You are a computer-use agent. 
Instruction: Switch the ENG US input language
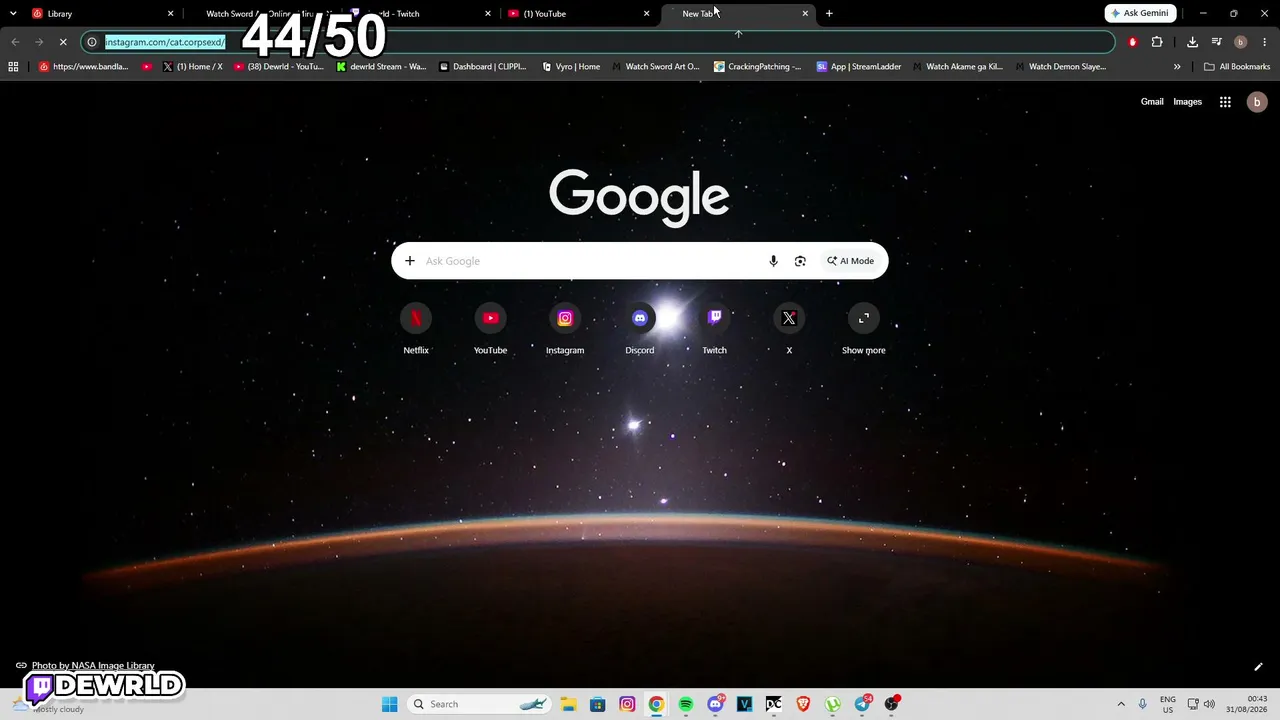1168,704
